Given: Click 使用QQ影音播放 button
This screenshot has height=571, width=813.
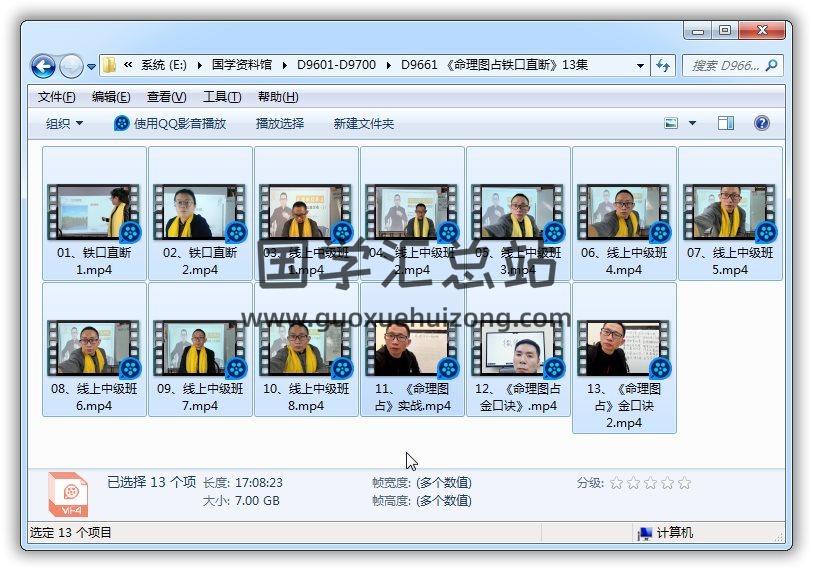Looking at the screenshot, I should click(170, 123).
